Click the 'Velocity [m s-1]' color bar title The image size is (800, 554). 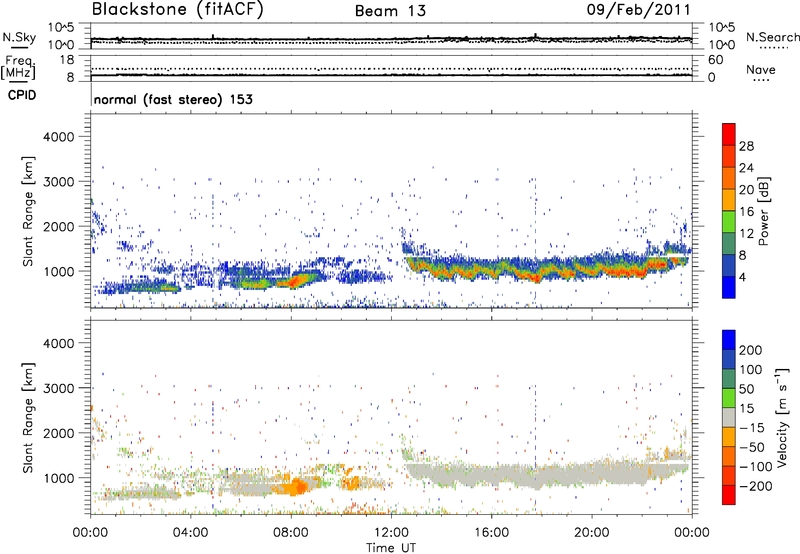[x=781, y=417]
